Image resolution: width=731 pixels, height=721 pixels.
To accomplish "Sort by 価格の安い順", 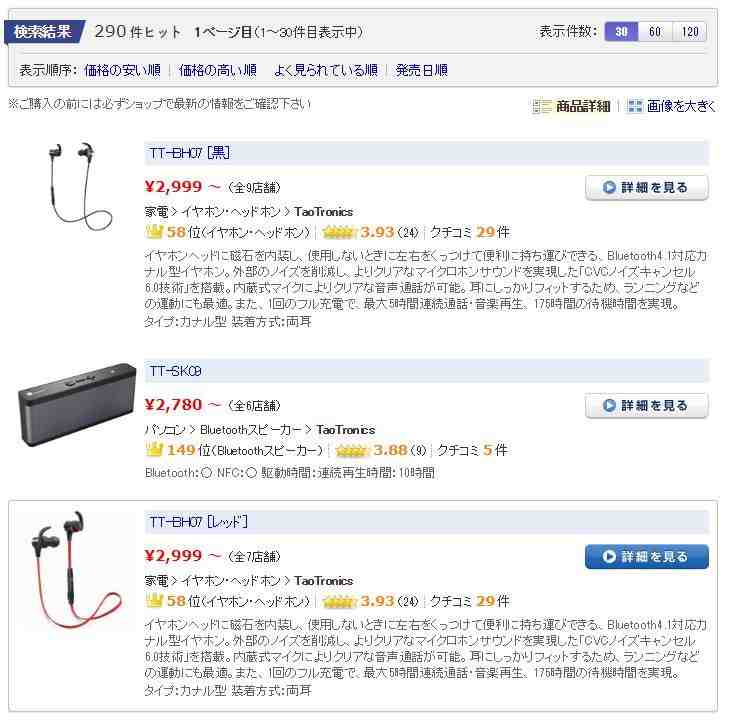I will coord(123,70).
